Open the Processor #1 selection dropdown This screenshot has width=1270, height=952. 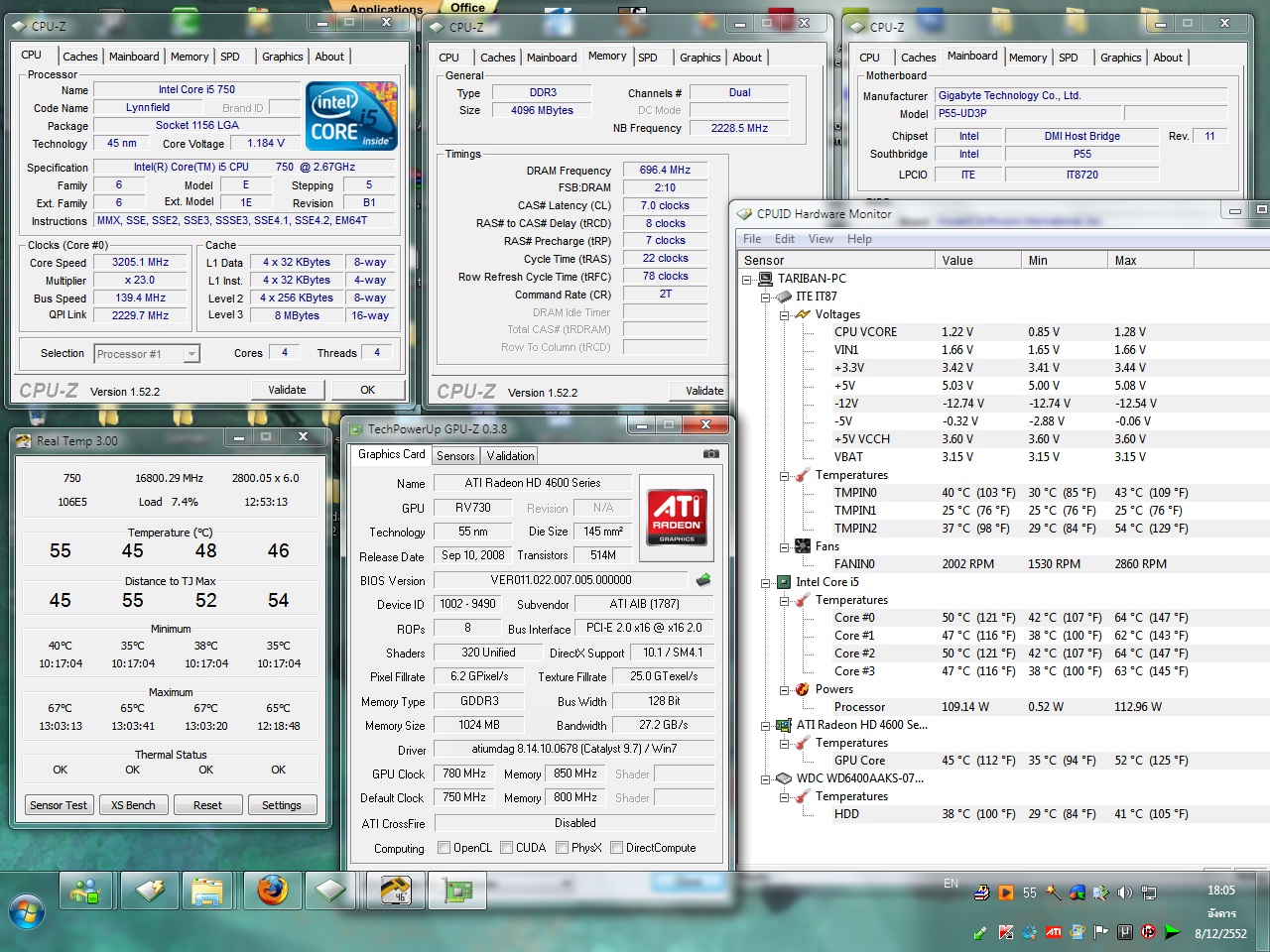click(x=147, y=354)
